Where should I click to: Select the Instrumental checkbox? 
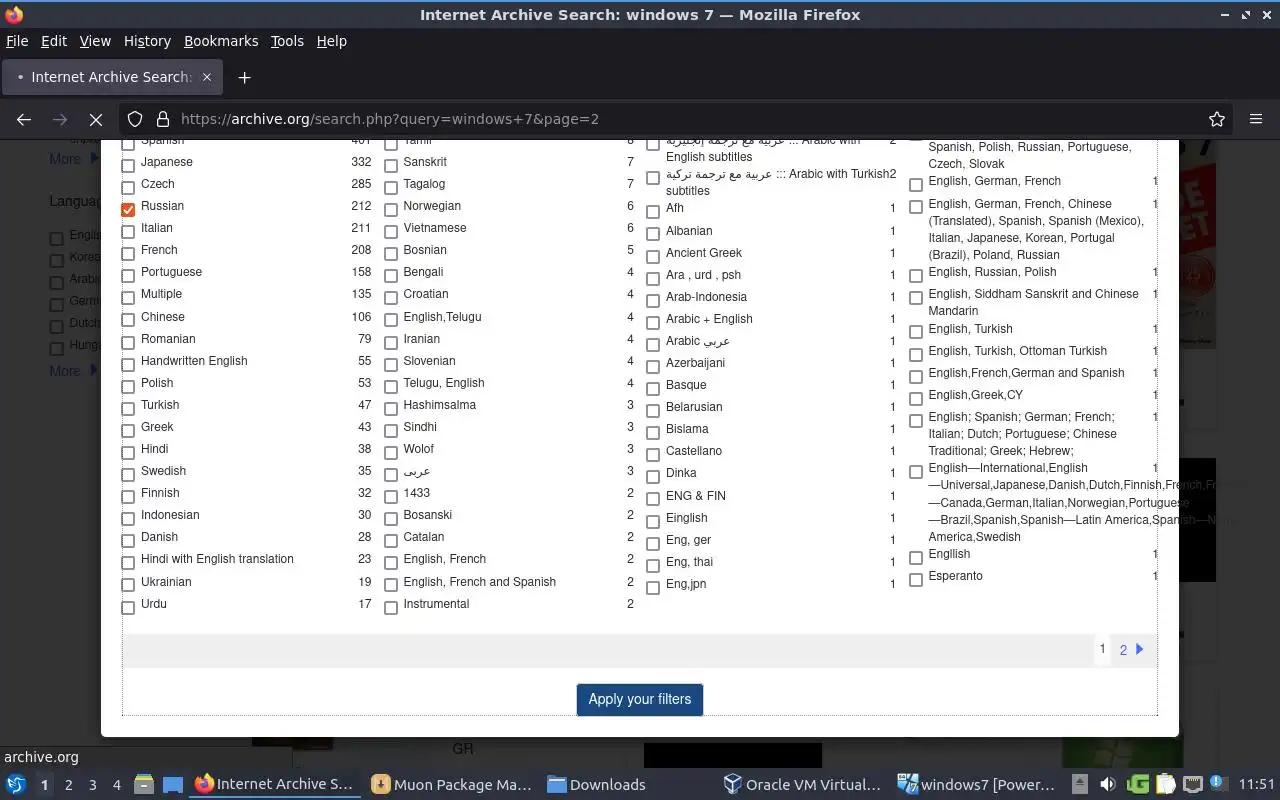click(x=391, y=607)
